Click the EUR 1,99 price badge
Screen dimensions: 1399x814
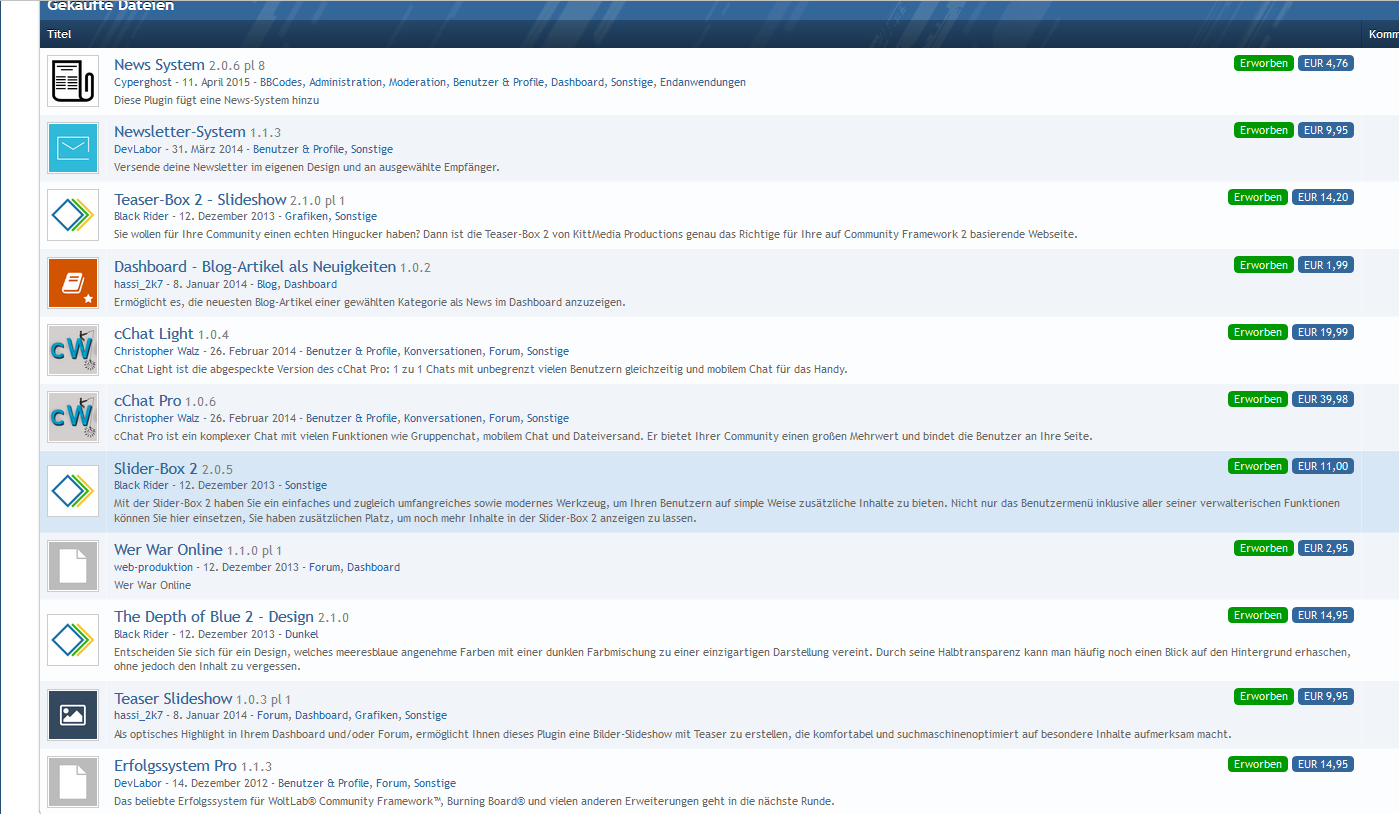(1325, 265)
